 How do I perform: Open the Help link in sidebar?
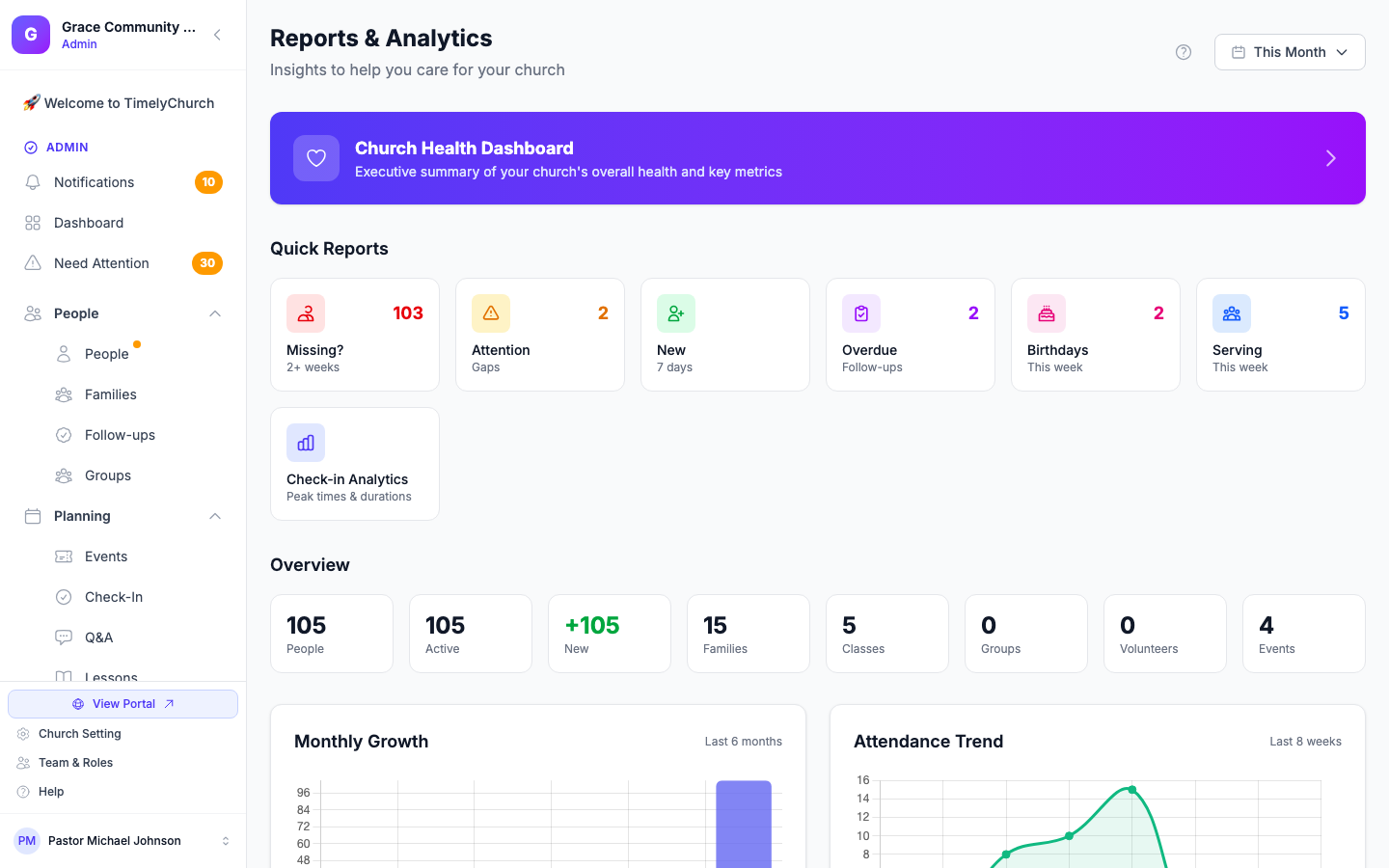(51, 792)
